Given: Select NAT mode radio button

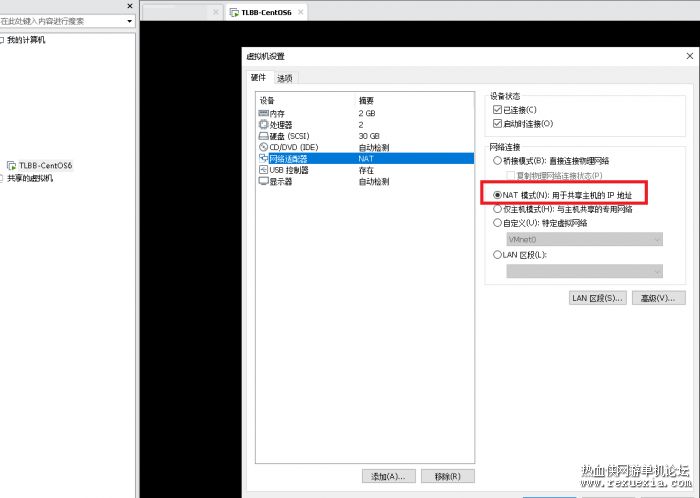Looking at the screenshot, I should click(x=497, y=195).
